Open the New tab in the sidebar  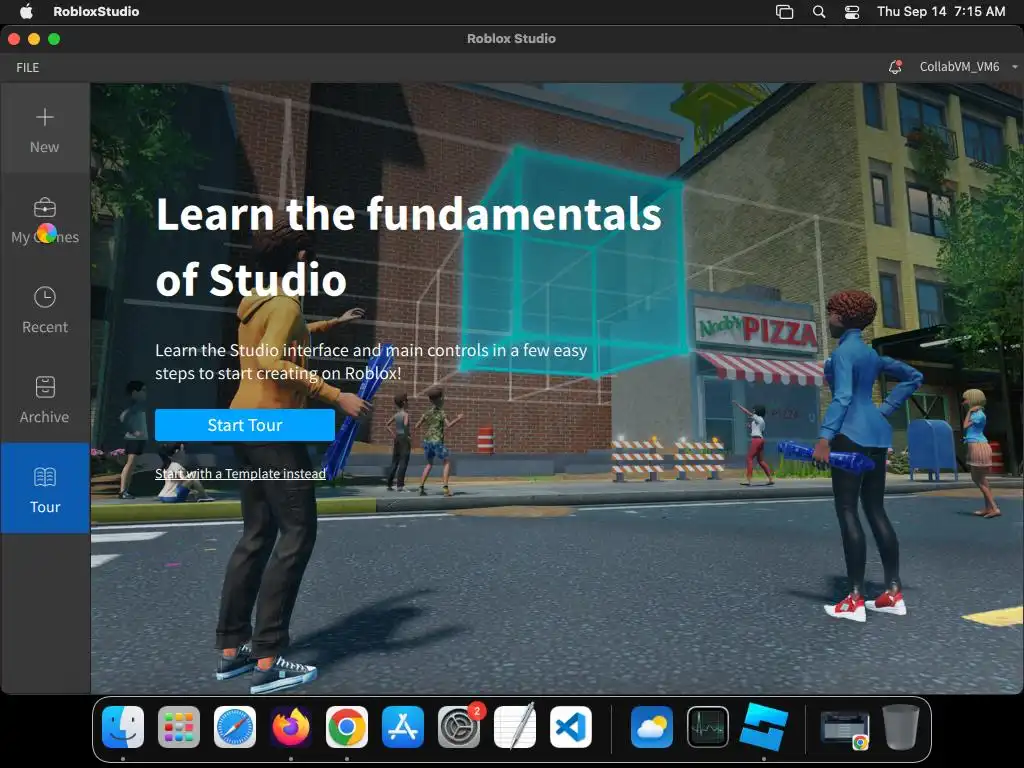(x=44, y=129)
